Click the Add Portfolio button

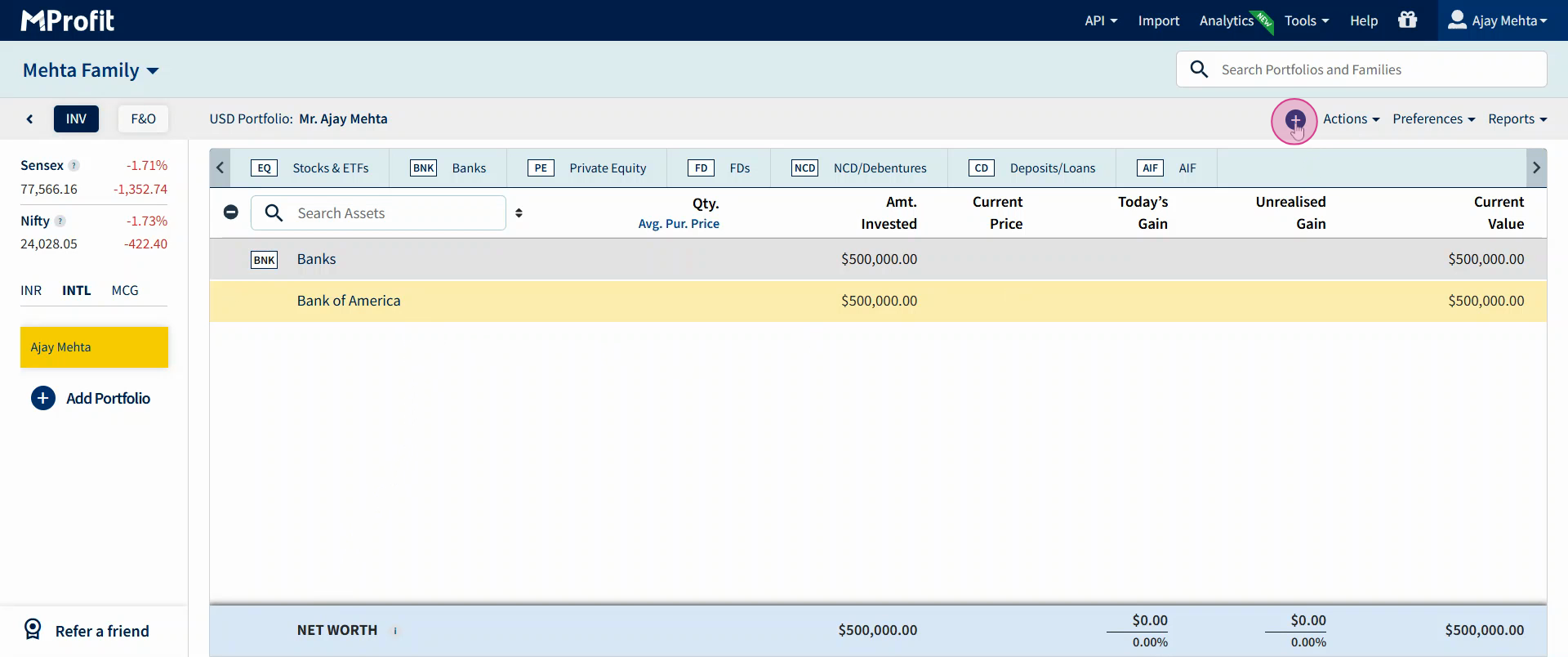tap(91, 399)
